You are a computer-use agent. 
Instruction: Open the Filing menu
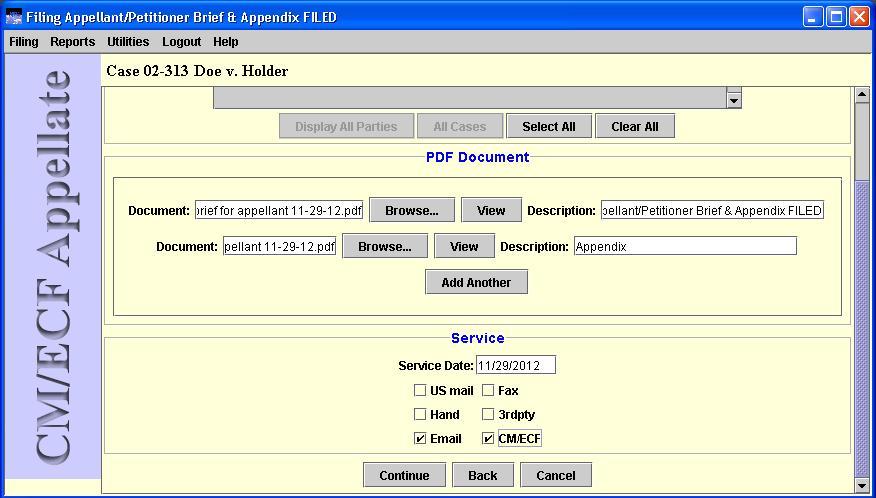24,42
